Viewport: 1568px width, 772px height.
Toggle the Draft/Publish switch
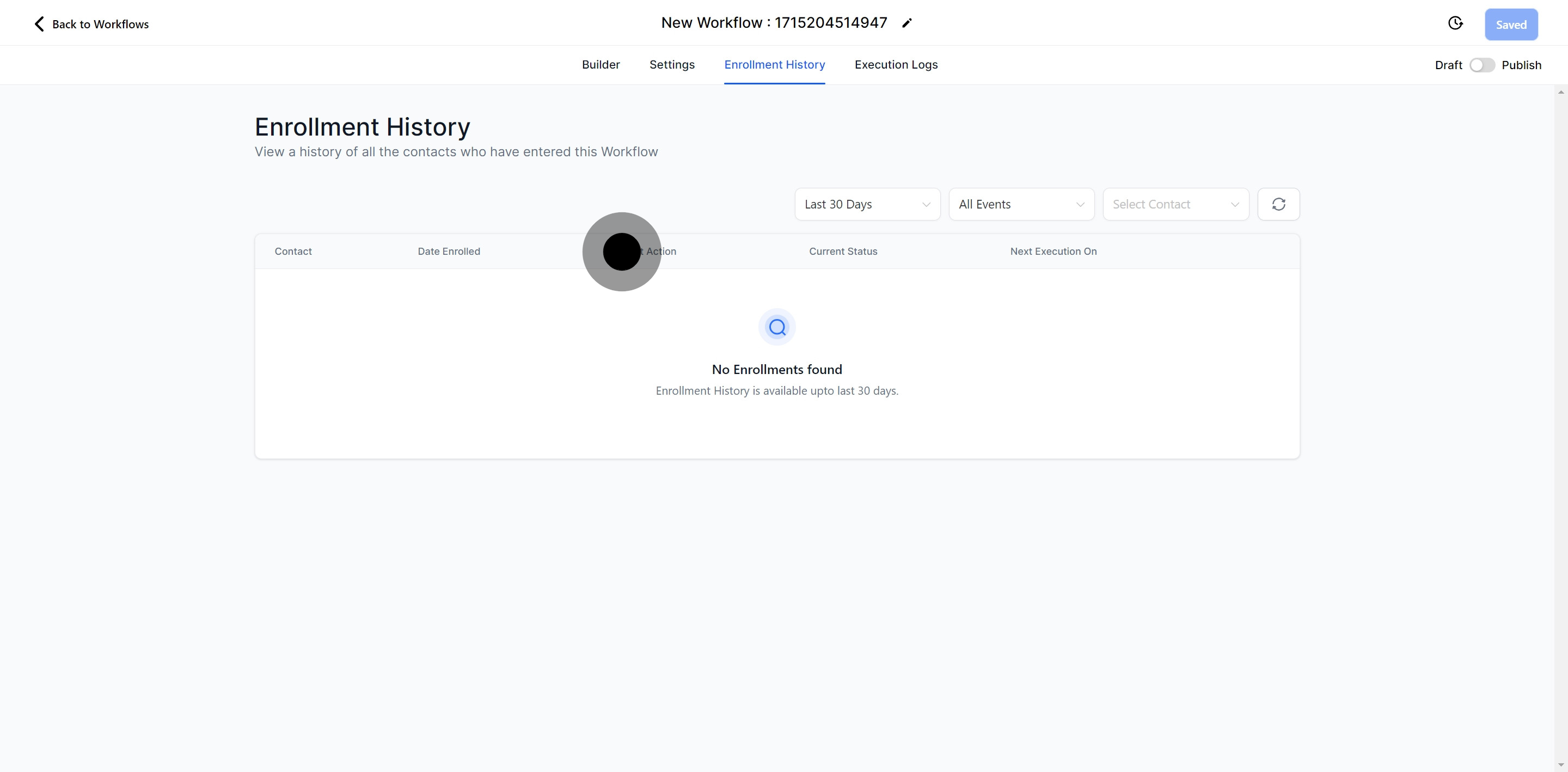(1481, 65)
